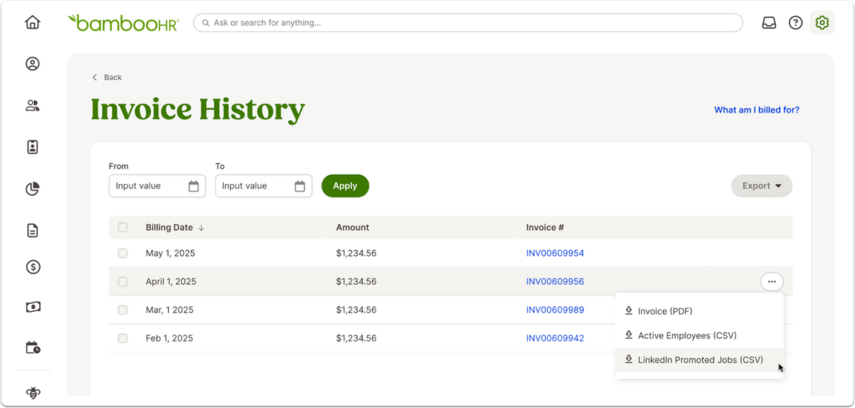The width and height of the screenshot is (855, 408).
Task: Click the $1,234.56 amount in May row
Action: (356, 253)
